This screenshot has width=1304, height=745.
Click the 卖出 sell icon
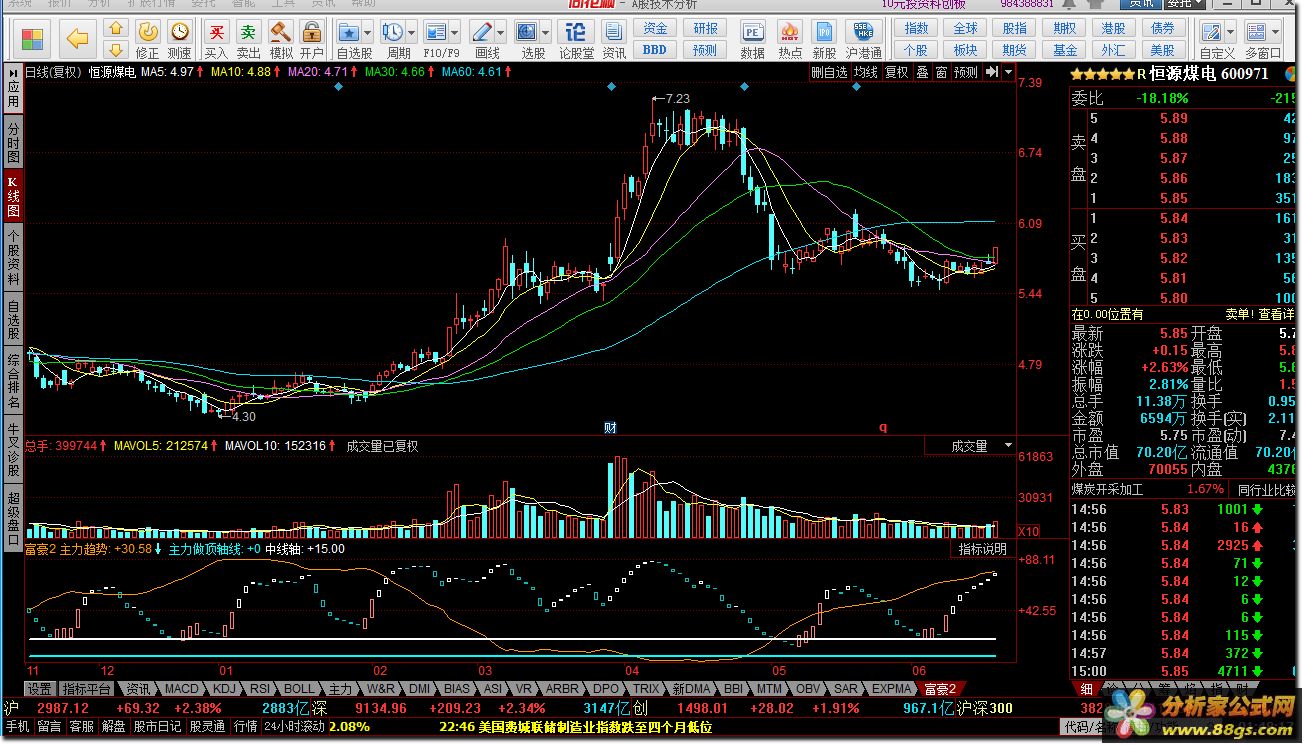click(x=248, y=40)
